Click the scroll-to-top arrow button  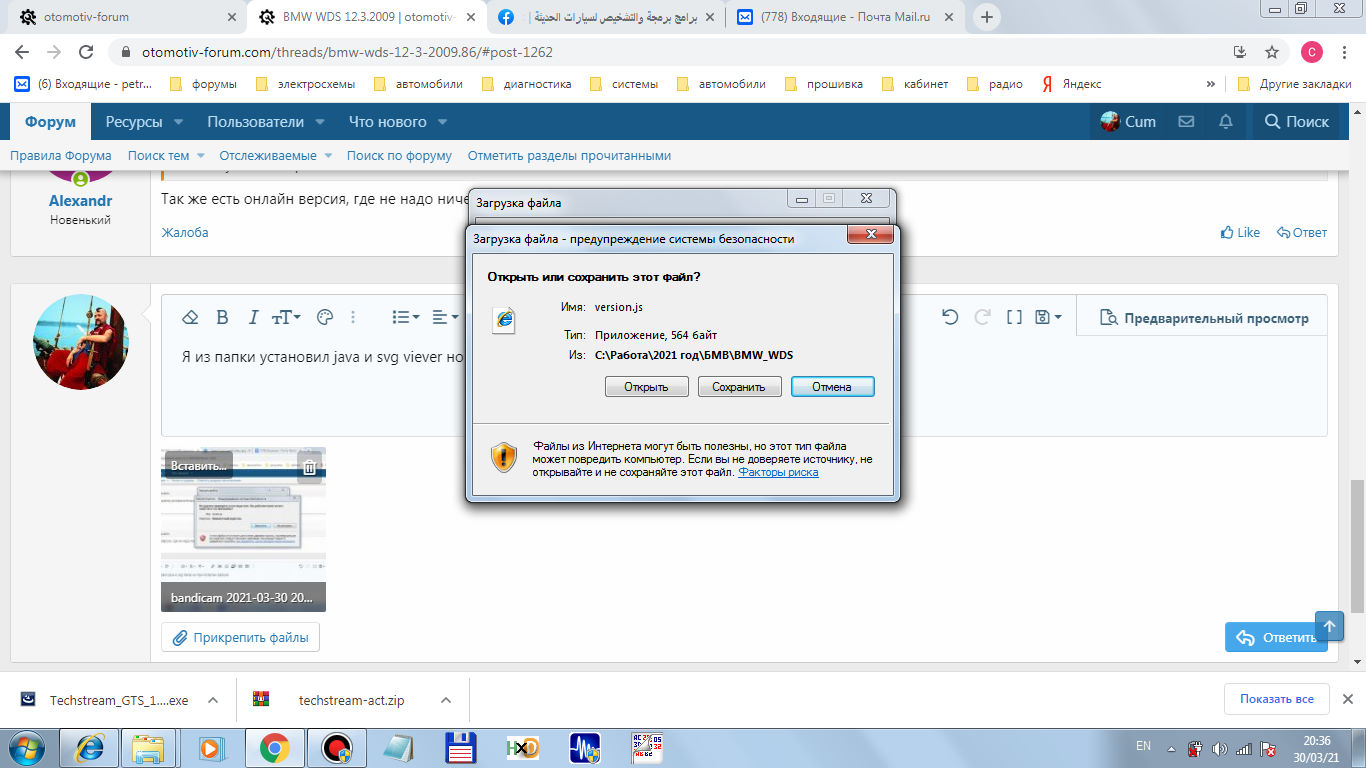1329,627
